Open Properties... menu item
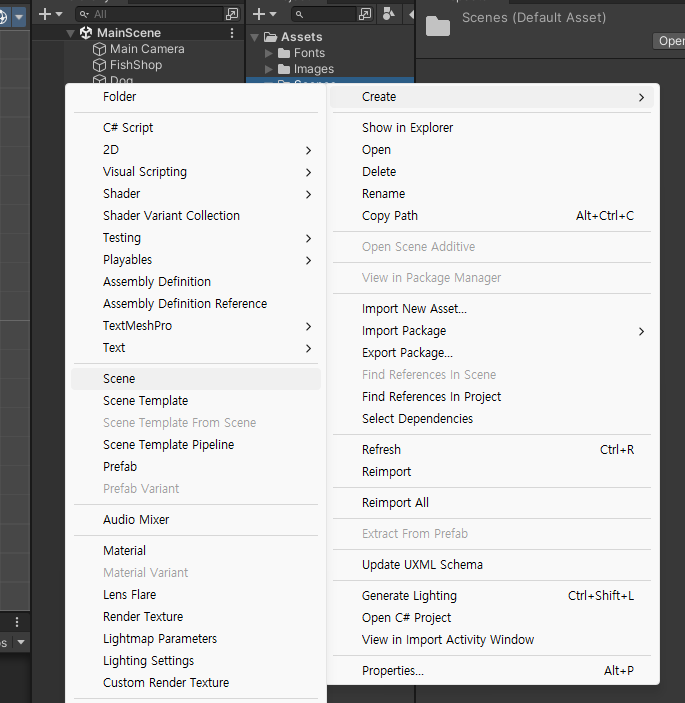The image size is (685, 703). pyautogui.click(x=492, y=671)
